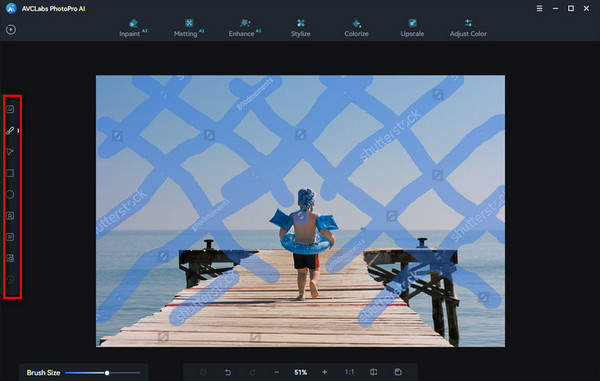Switch to the Matting AI tool
Screen dimensions: 600x381
189,28
